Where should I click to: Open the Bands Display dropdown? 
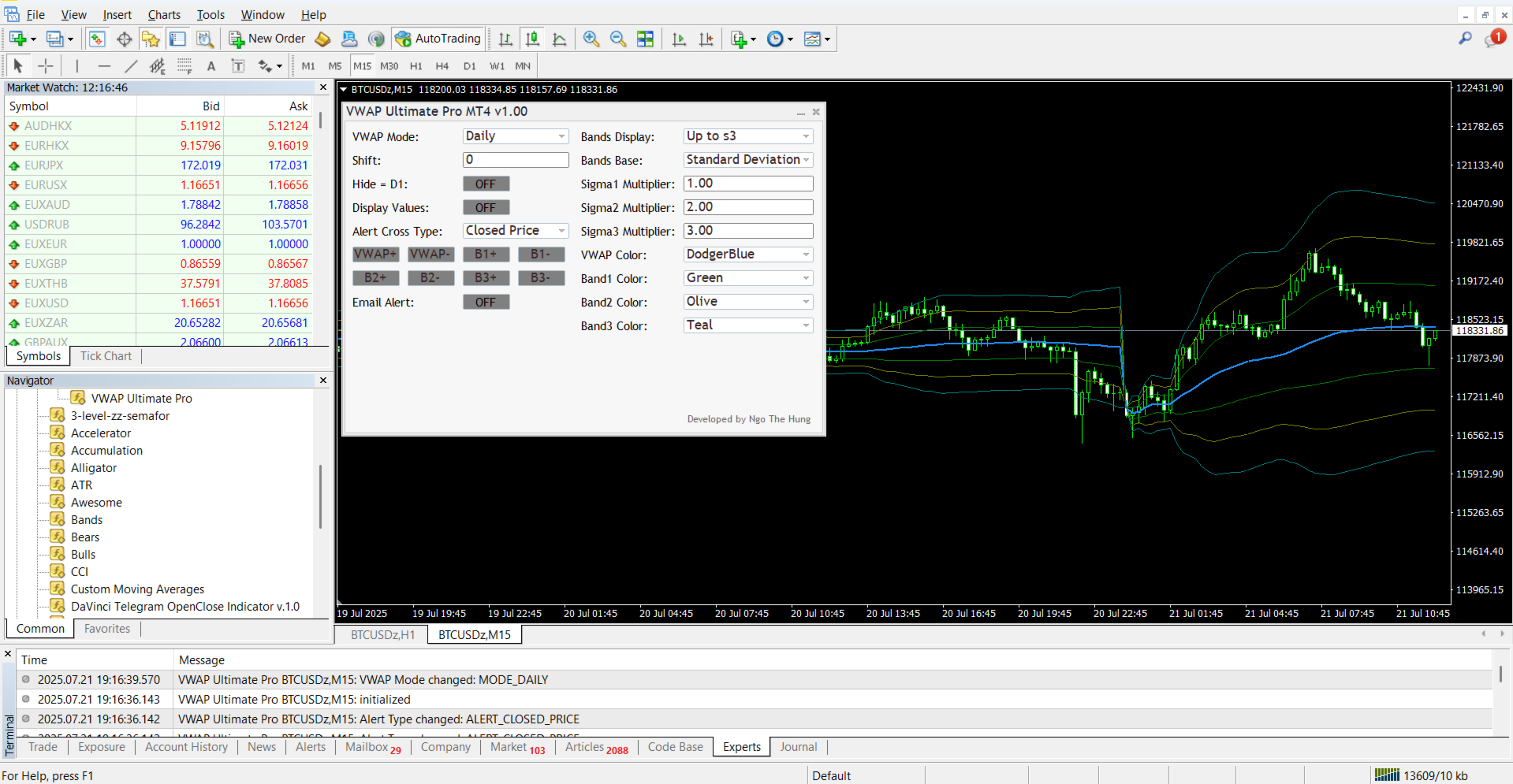748,136
